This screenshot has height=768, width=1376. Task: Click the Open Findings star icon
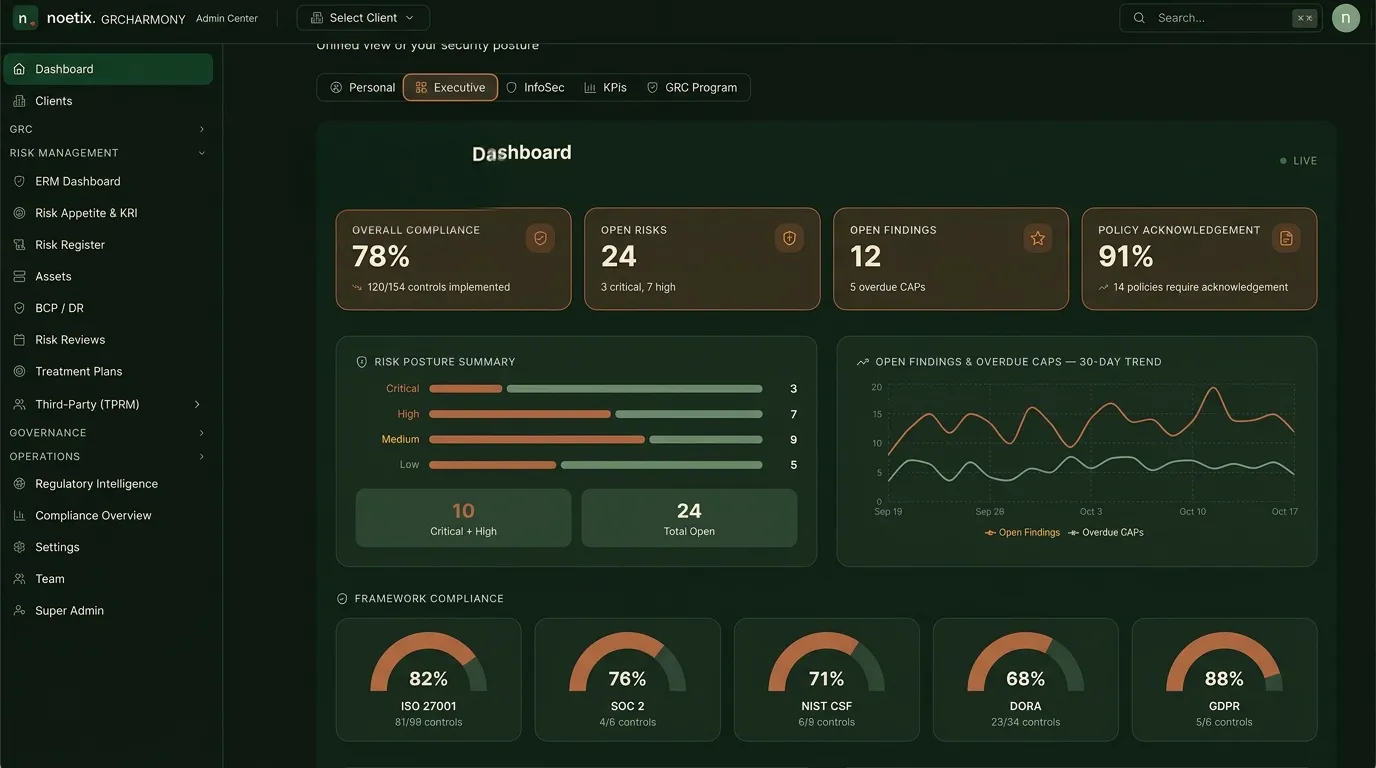pos(1038,238)
